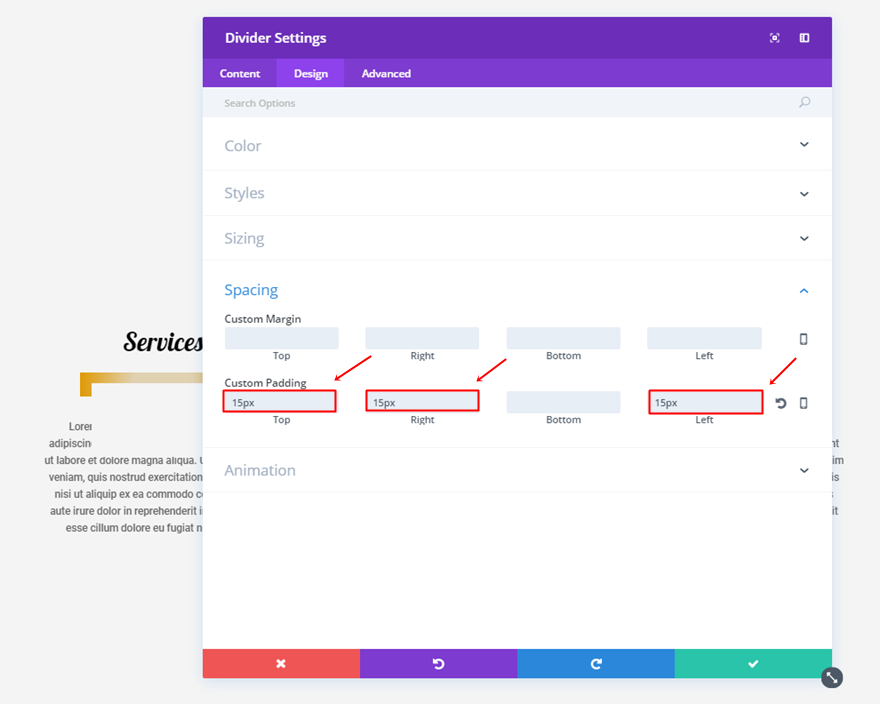Click the Custom Padding Bottom field
The width and height of the screenshot is (880, 704).
[563, 402]
